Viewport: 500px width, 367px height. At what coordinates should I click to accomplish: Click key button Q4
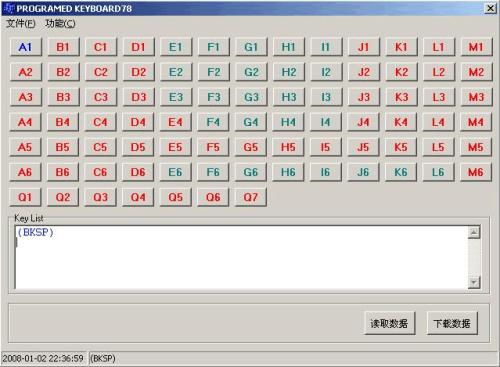[x=138, y=197]
